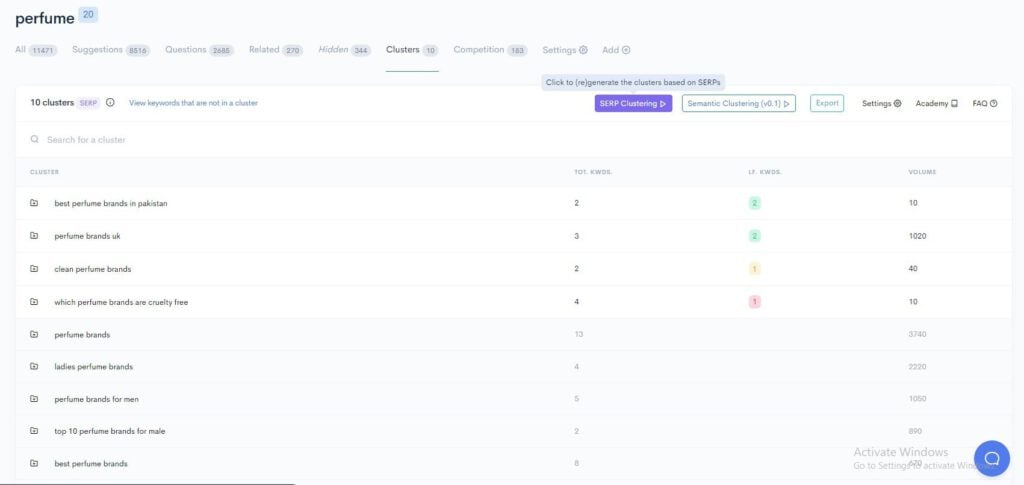1024x485 pixels.
Task: Click the search magnifier icon
Action: pos(35,140)
